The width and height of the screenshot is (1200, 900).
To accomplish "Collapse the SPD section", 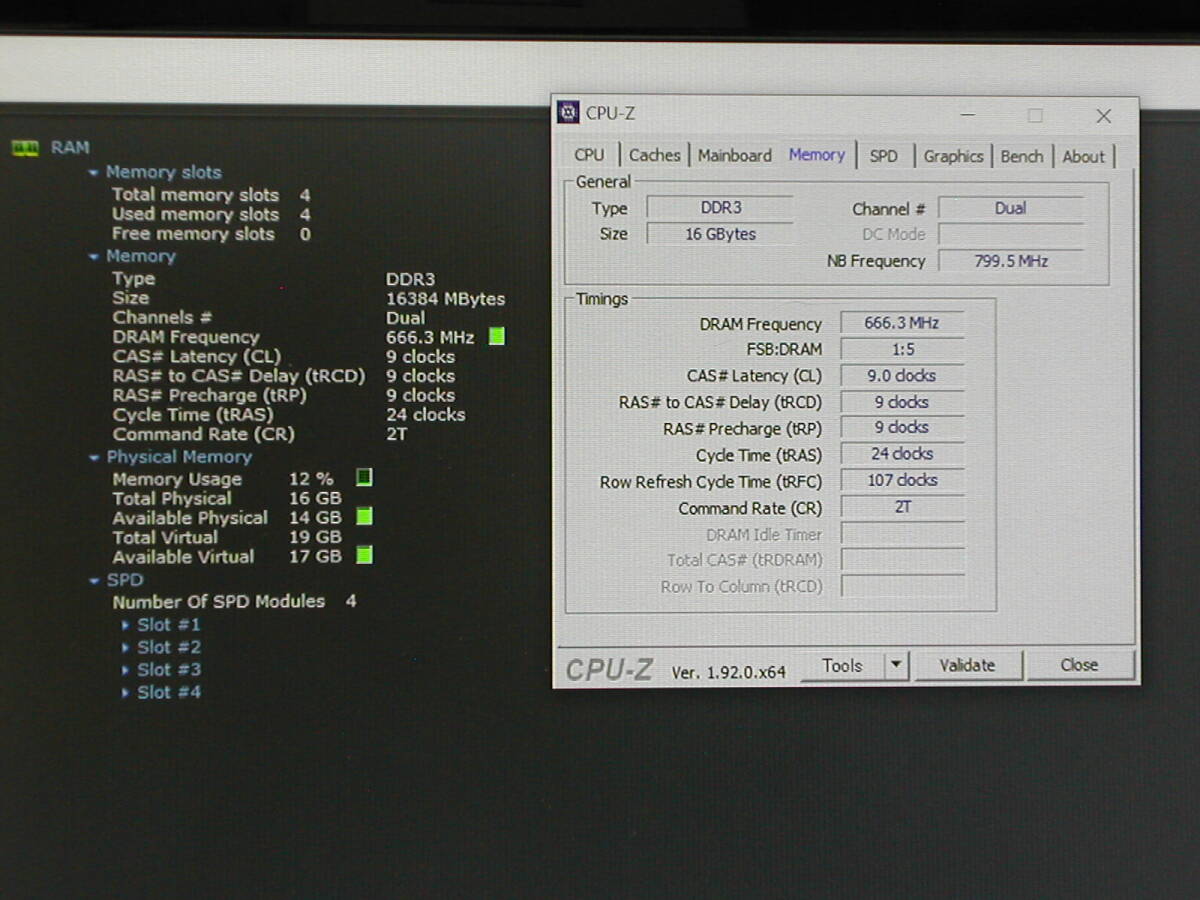I will [x=94, y=581].
